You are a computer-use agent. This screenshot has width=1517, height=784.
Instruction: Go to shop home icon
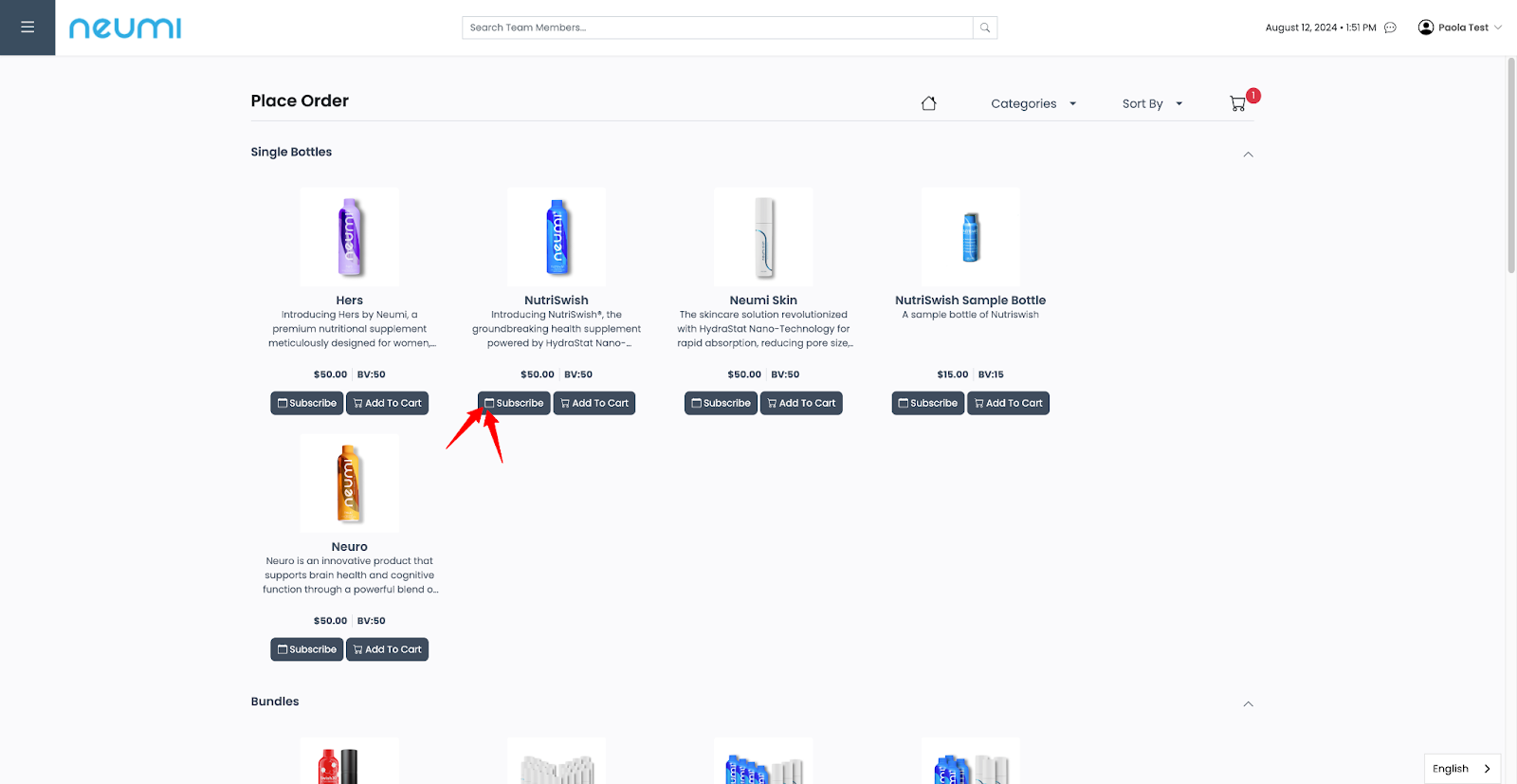[928, 103]
